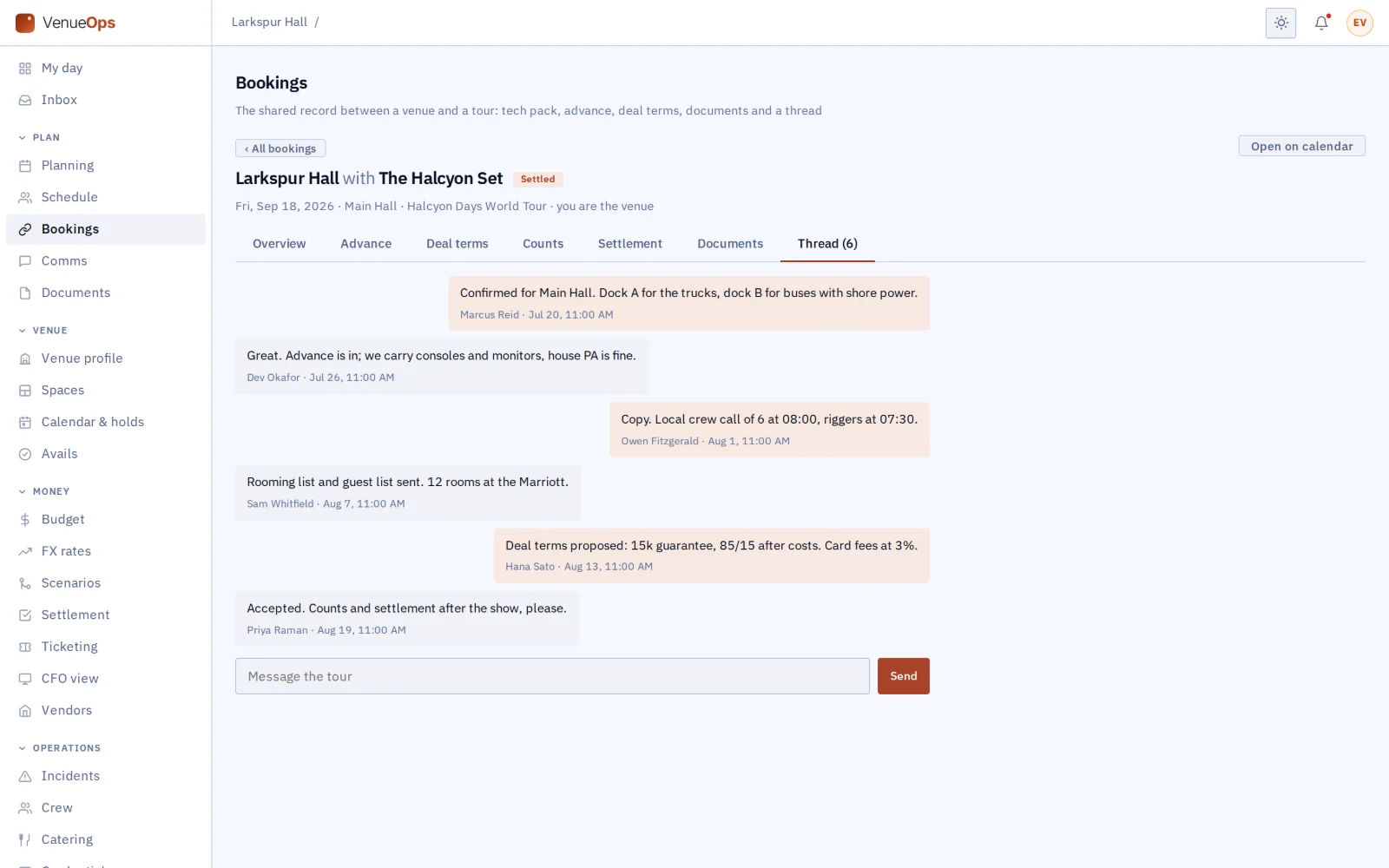Open the Inbox icon in sidebar
1389x868 pixels.
point(25,100)
